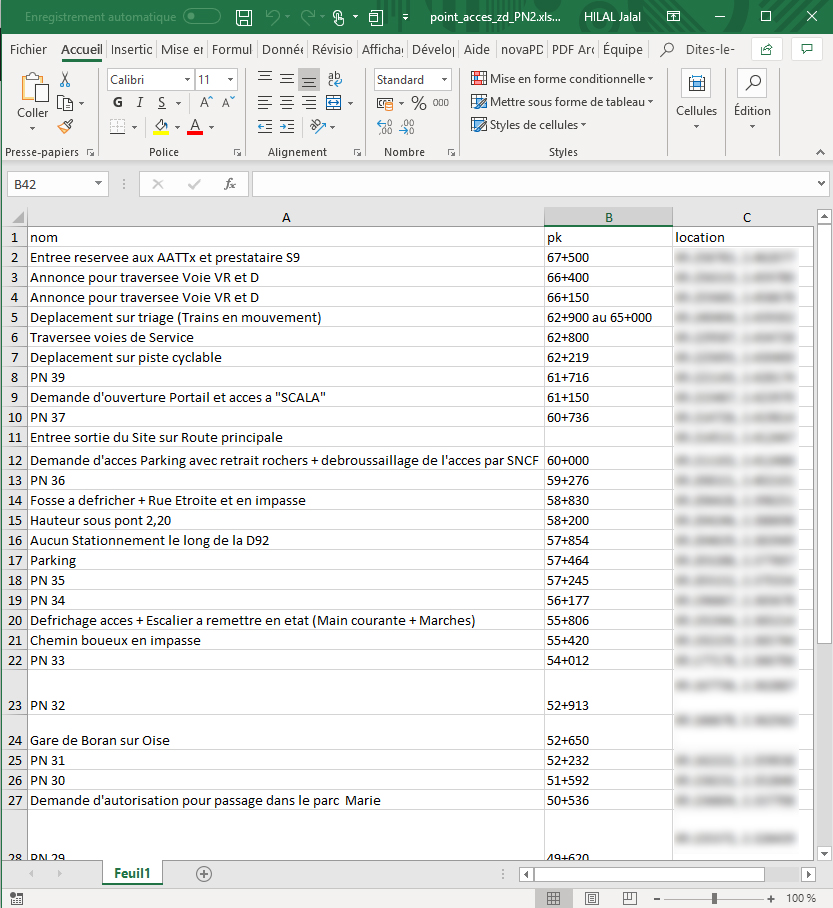The width and height of the screenshot is (833, 908).
Task: Apply cell borders icon
Action: point(118,127)
